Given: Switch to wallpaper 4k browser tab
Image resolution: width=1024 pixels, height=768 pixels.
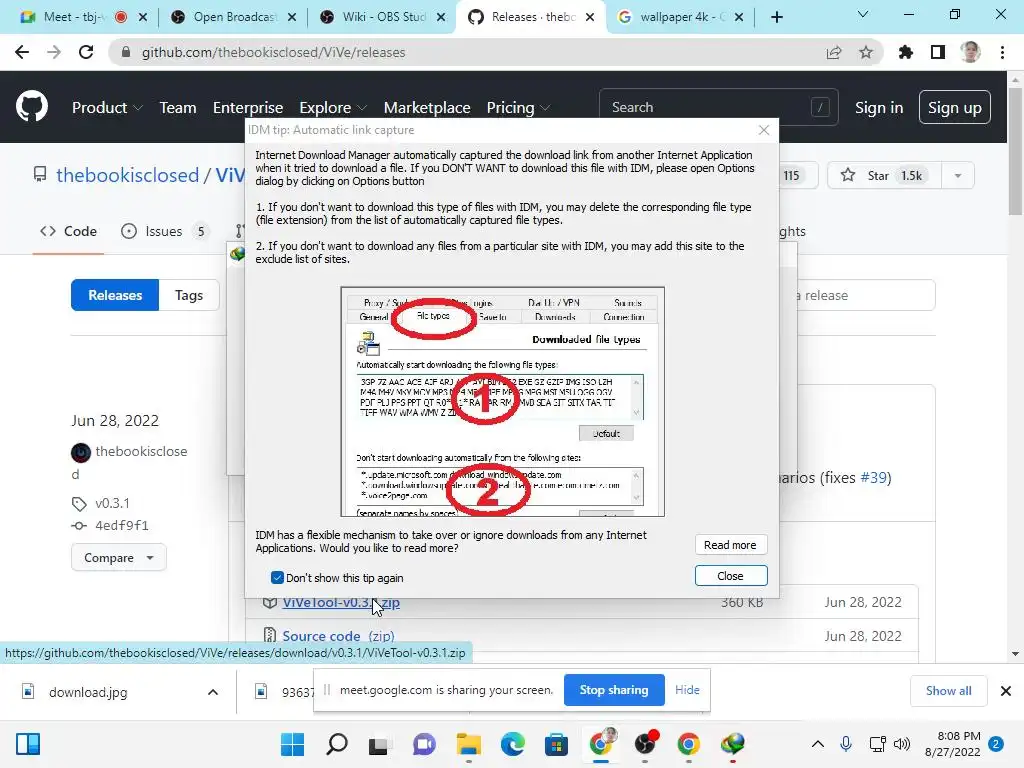Looking at the screenshot, I should 679,17.
